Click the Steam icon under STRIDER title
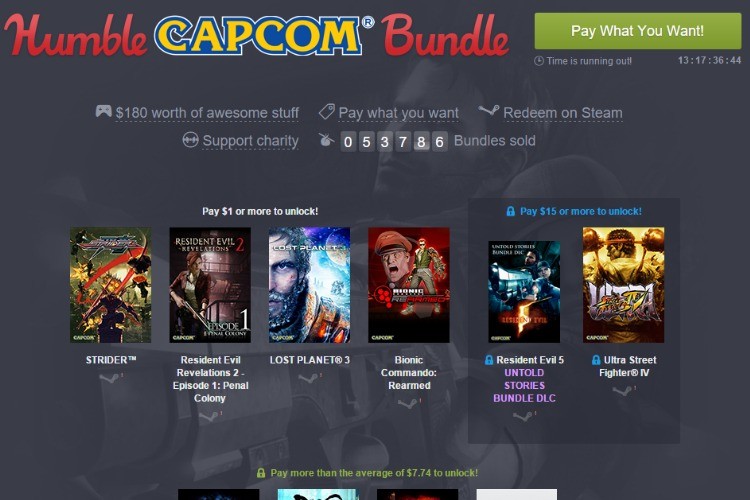 110,378
